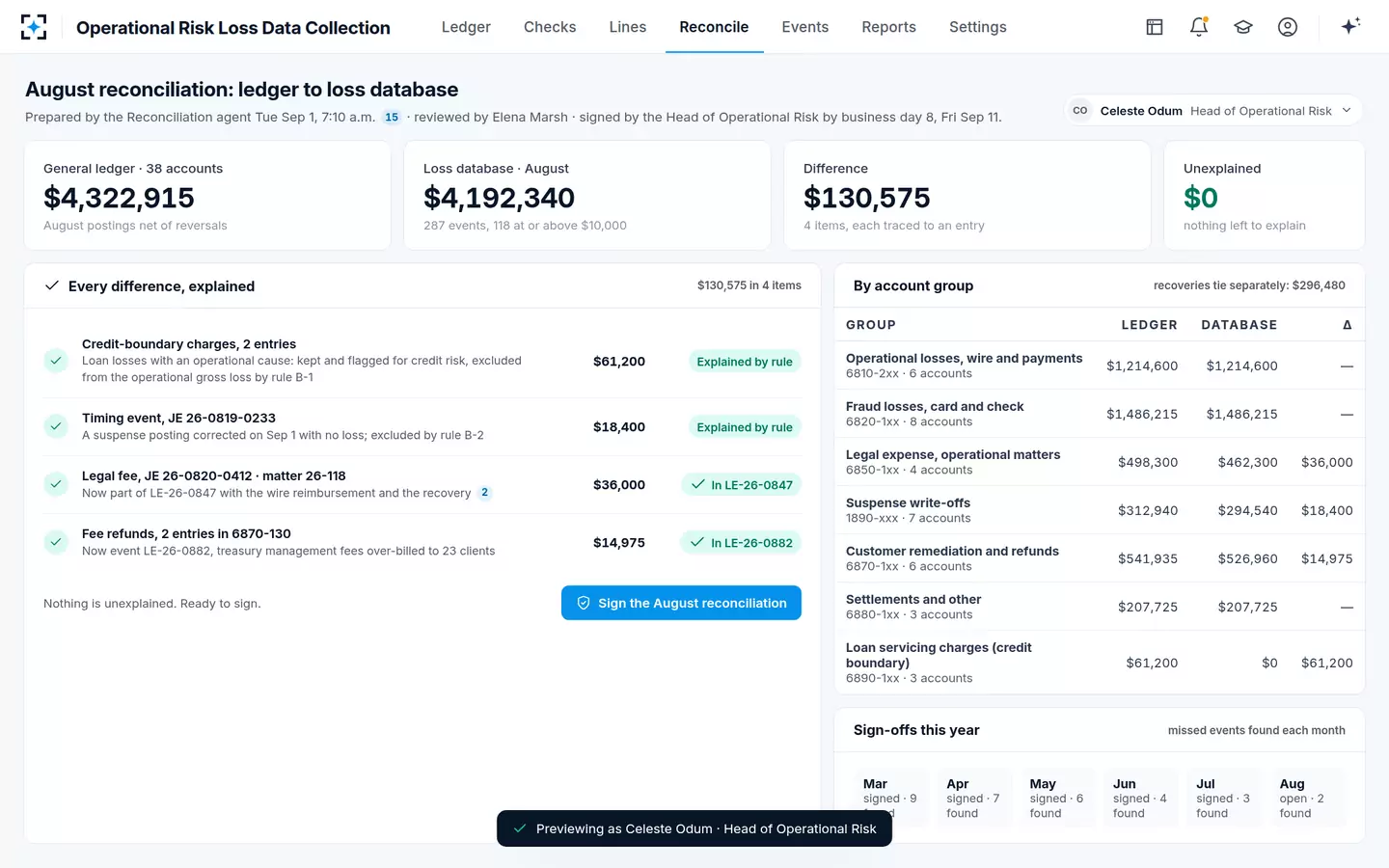The image size is (1389, 868).
Task: Click check icon beside Credit-boundary charges
Action: click(x=56, y=361)
